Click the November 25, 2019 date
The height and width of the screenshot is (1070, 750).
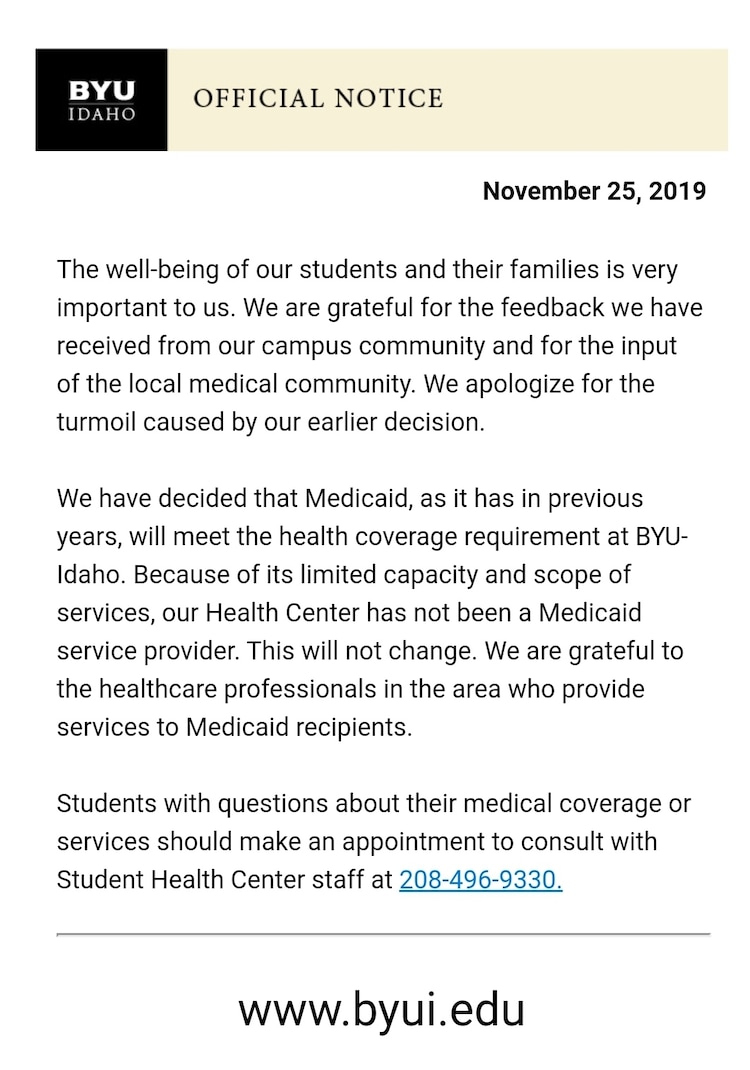[x=594, y=191]
